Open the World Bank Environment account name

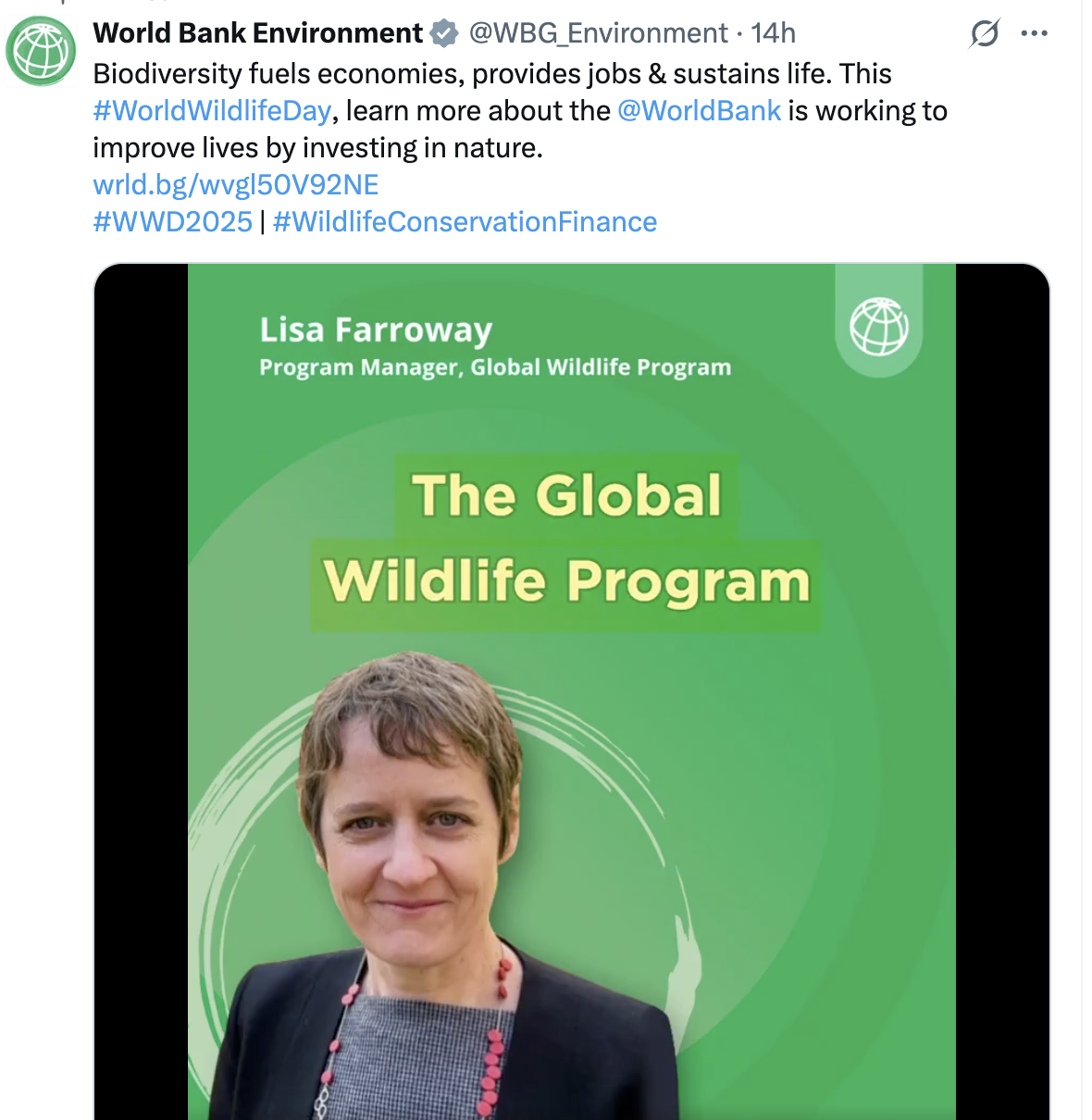(257, 33)
